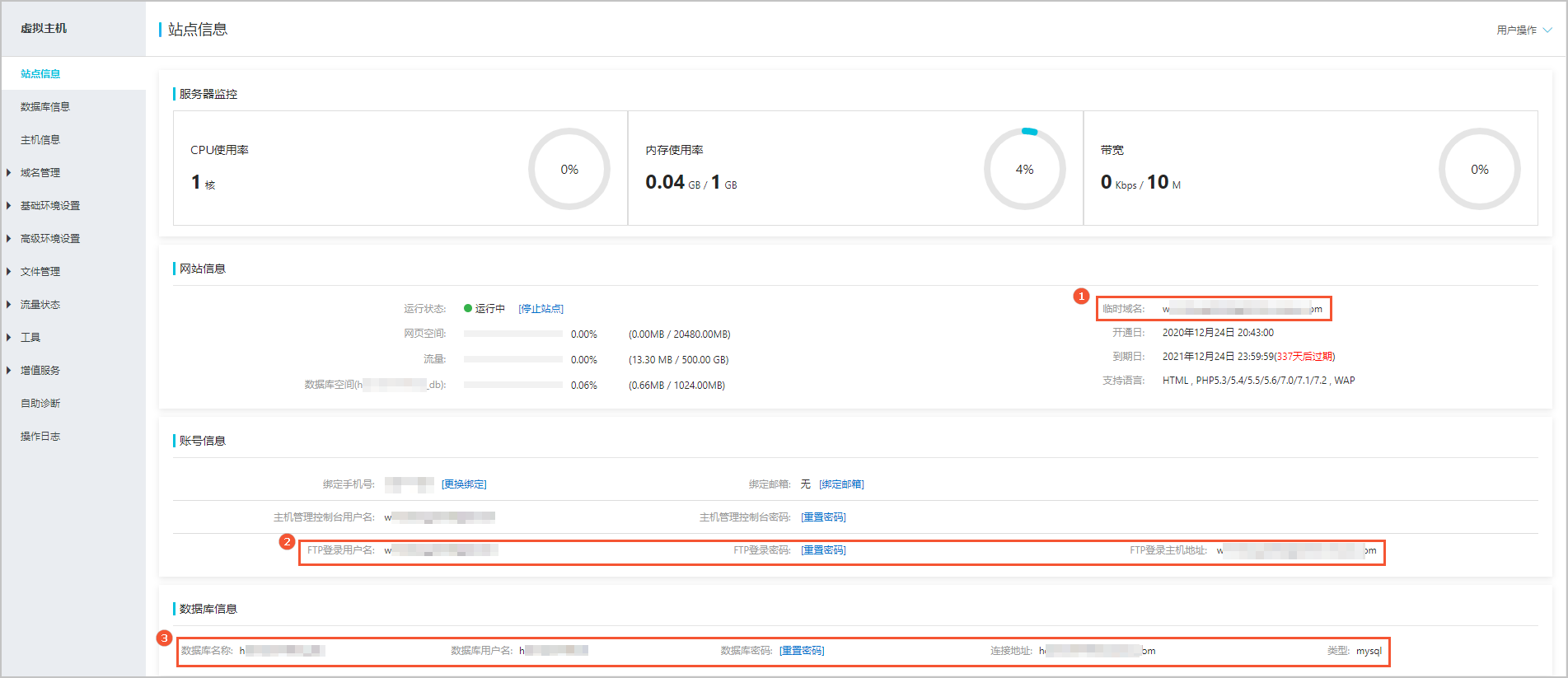Select the 开通日 date 2020年12月24日
This screenshot has width=1568, height=678.
coord(1218,332)
